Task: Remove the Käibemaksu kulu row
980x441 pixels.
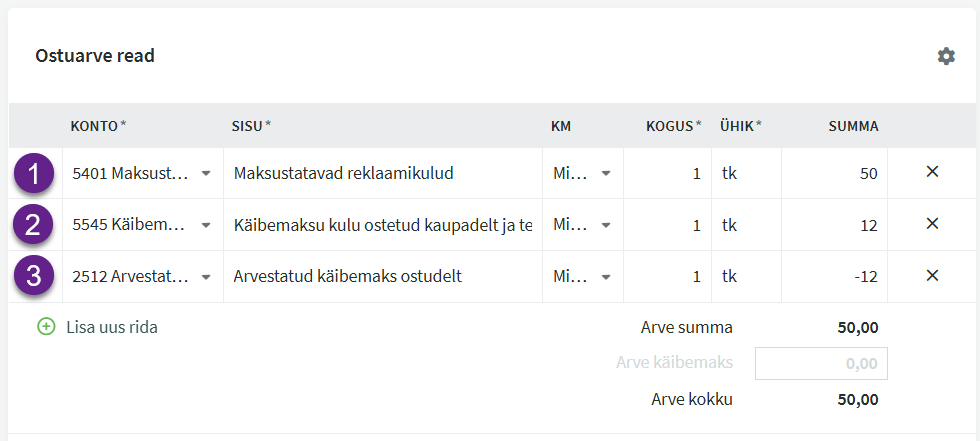Action: point(932,224)
